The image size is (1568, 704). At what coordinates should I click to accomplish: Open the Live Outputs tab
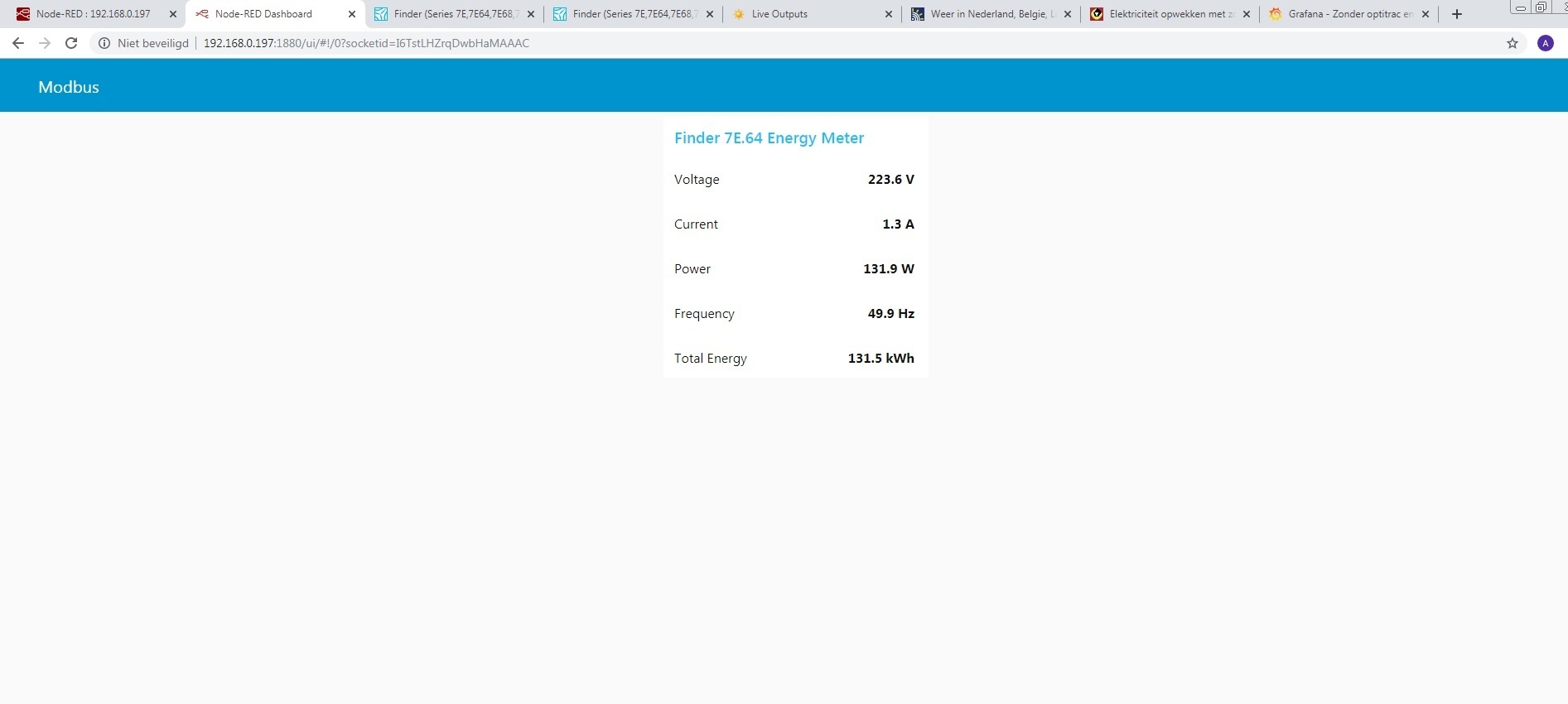click(810, 14)
